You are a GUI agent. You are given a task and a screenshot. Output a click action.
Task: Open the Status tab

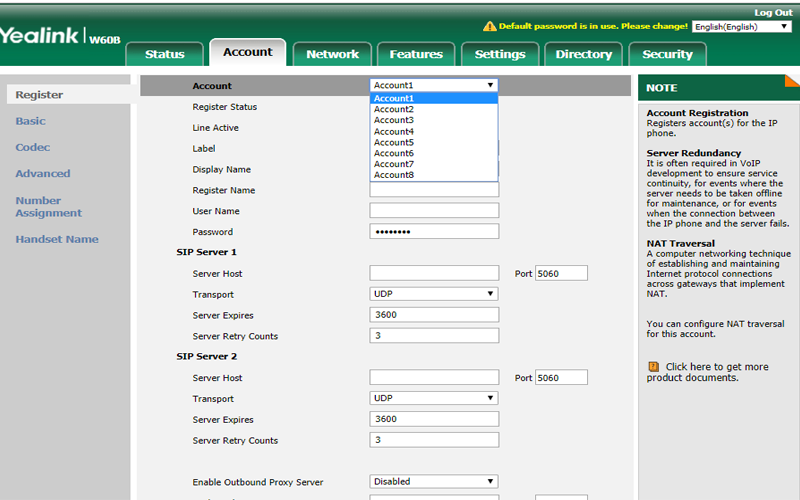[165, 54]
